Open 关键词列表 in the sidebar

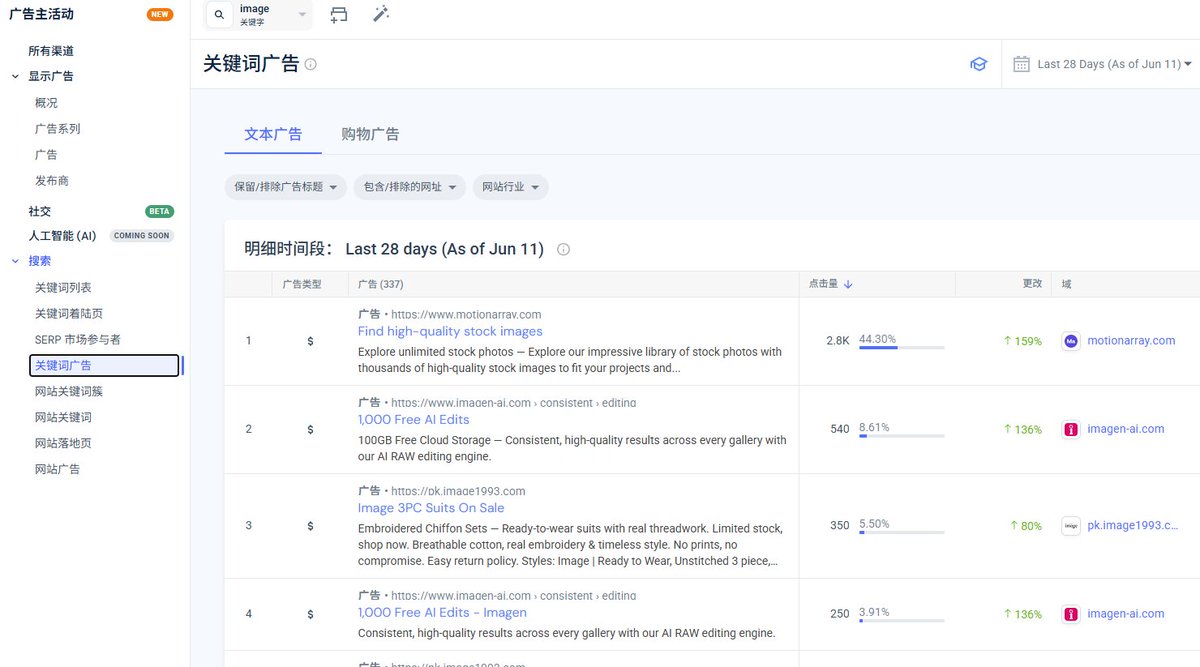click(63, 288)
